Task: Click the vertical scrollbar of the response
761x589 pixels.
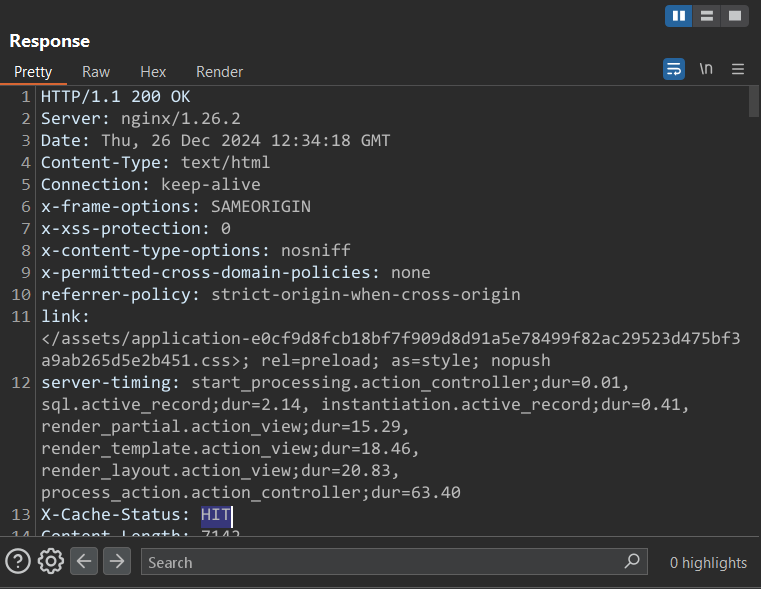Action: tap(753, 101)
